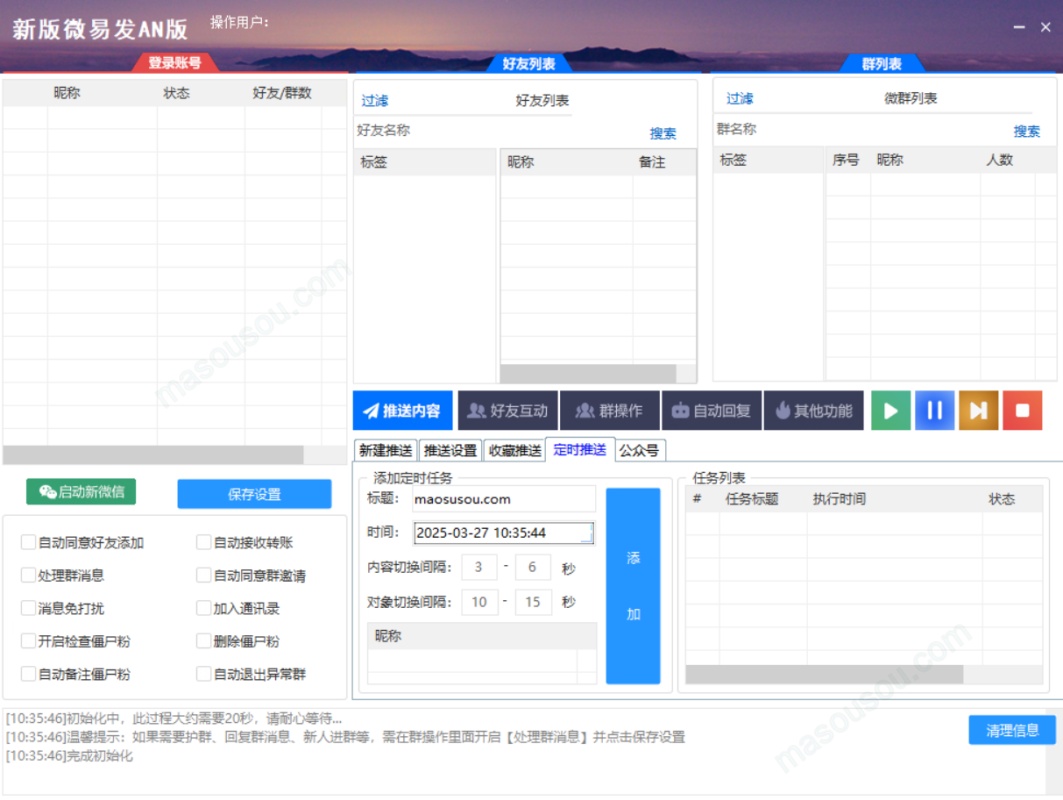Switch to the 新建推送 tab
1063x800 pixels.
coord(386,450)
